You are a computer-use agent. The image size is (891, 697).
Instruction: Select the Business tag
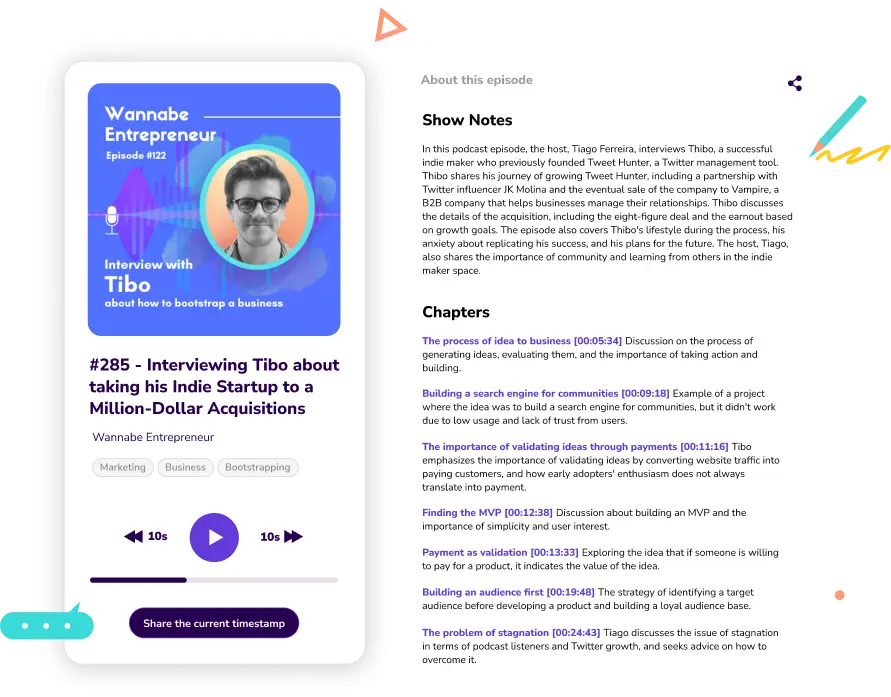(185, 468)
